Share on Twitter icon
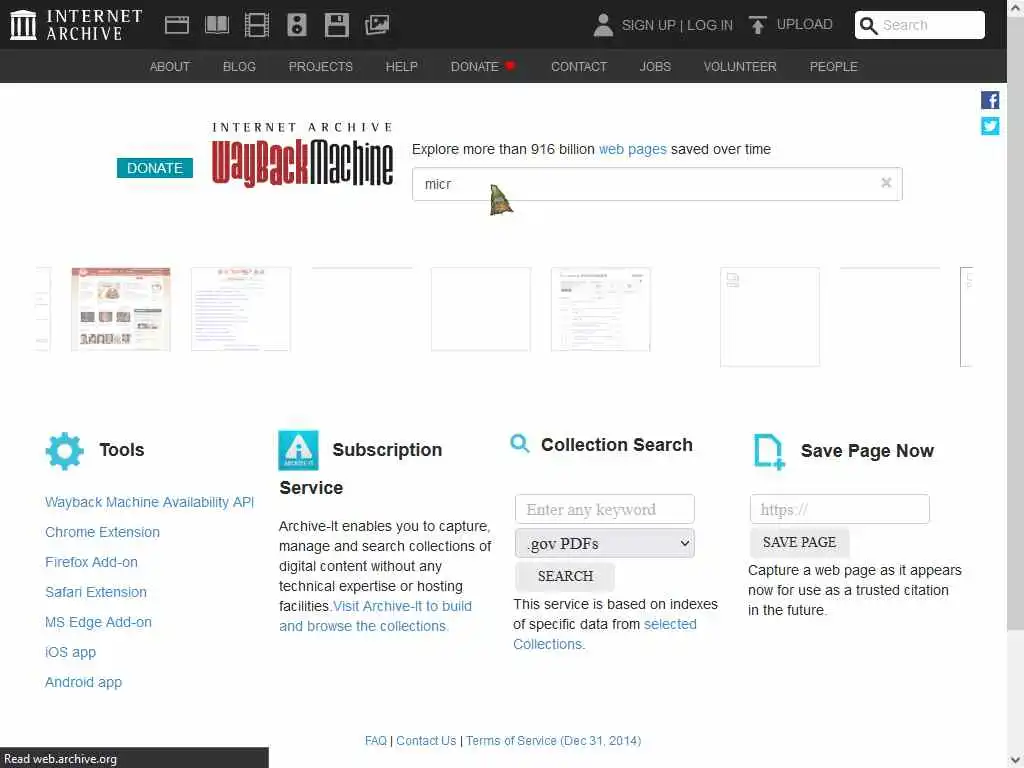The width and height of the screenshot is (1024, 768). [990, 125]
